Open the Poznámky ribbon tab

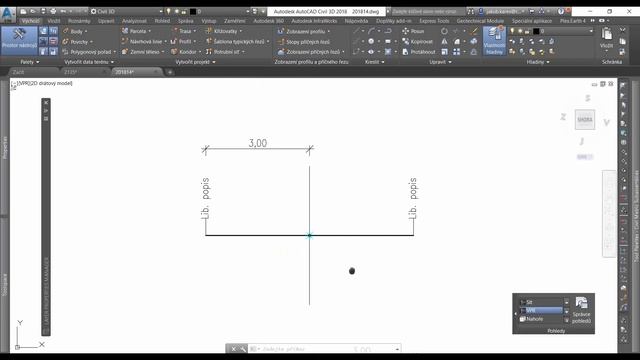tap(79, 21)
